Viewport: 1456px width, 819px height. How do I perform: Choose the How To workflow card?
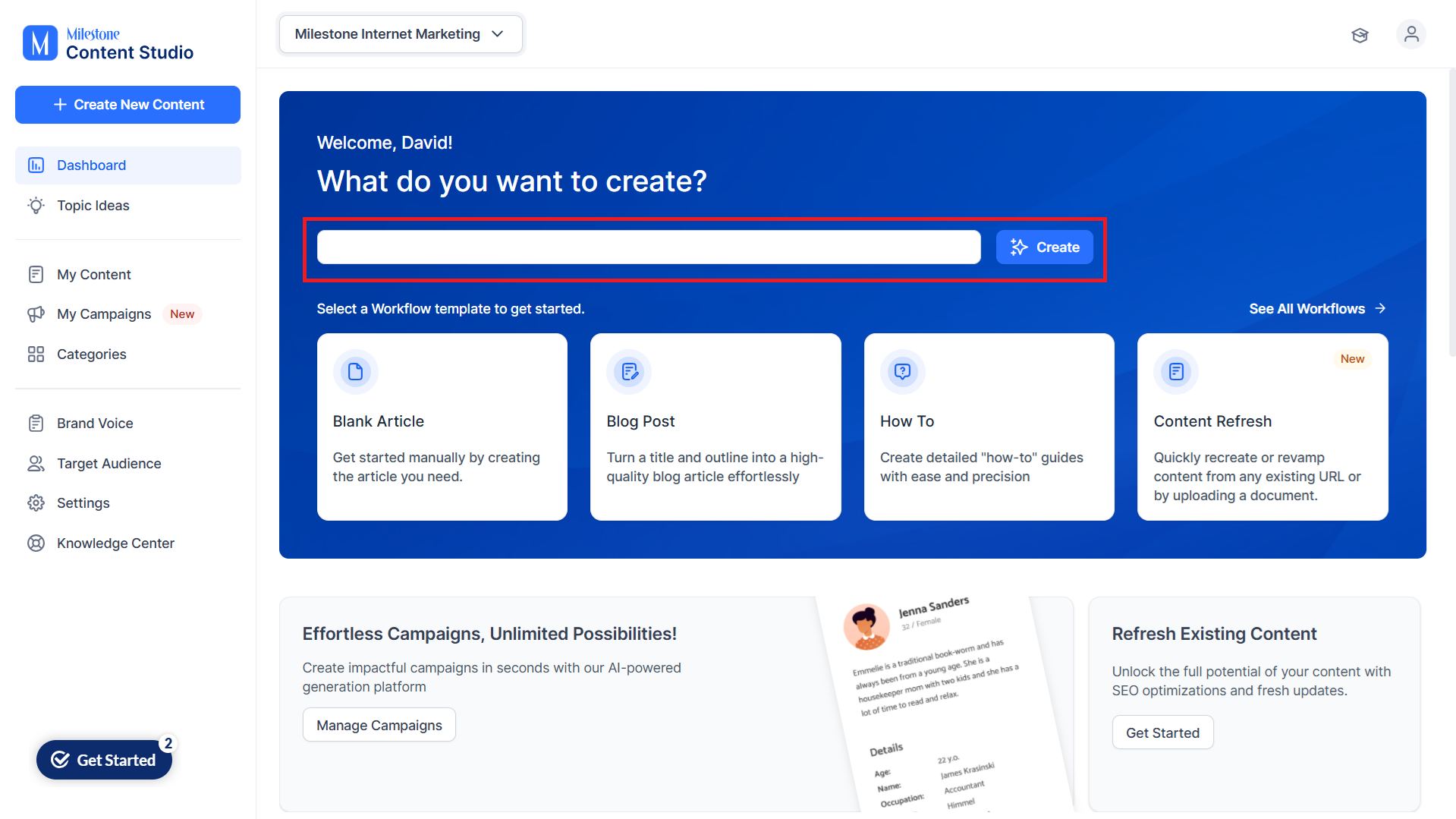click(x=989, y=427)
